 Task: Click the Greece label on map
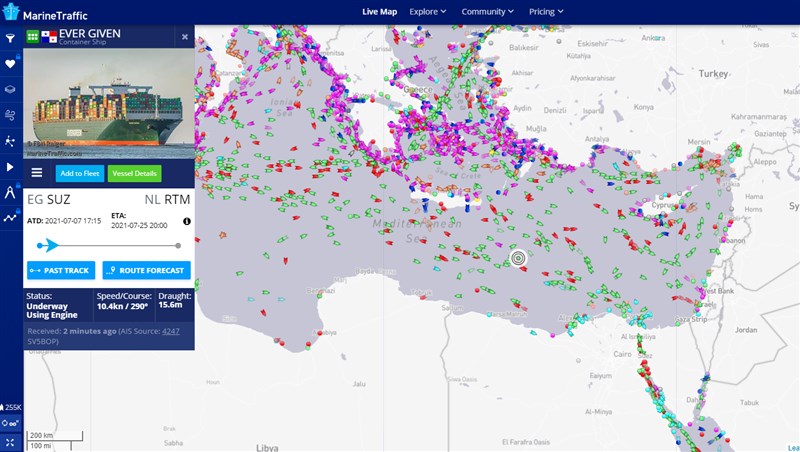(418, 90)
